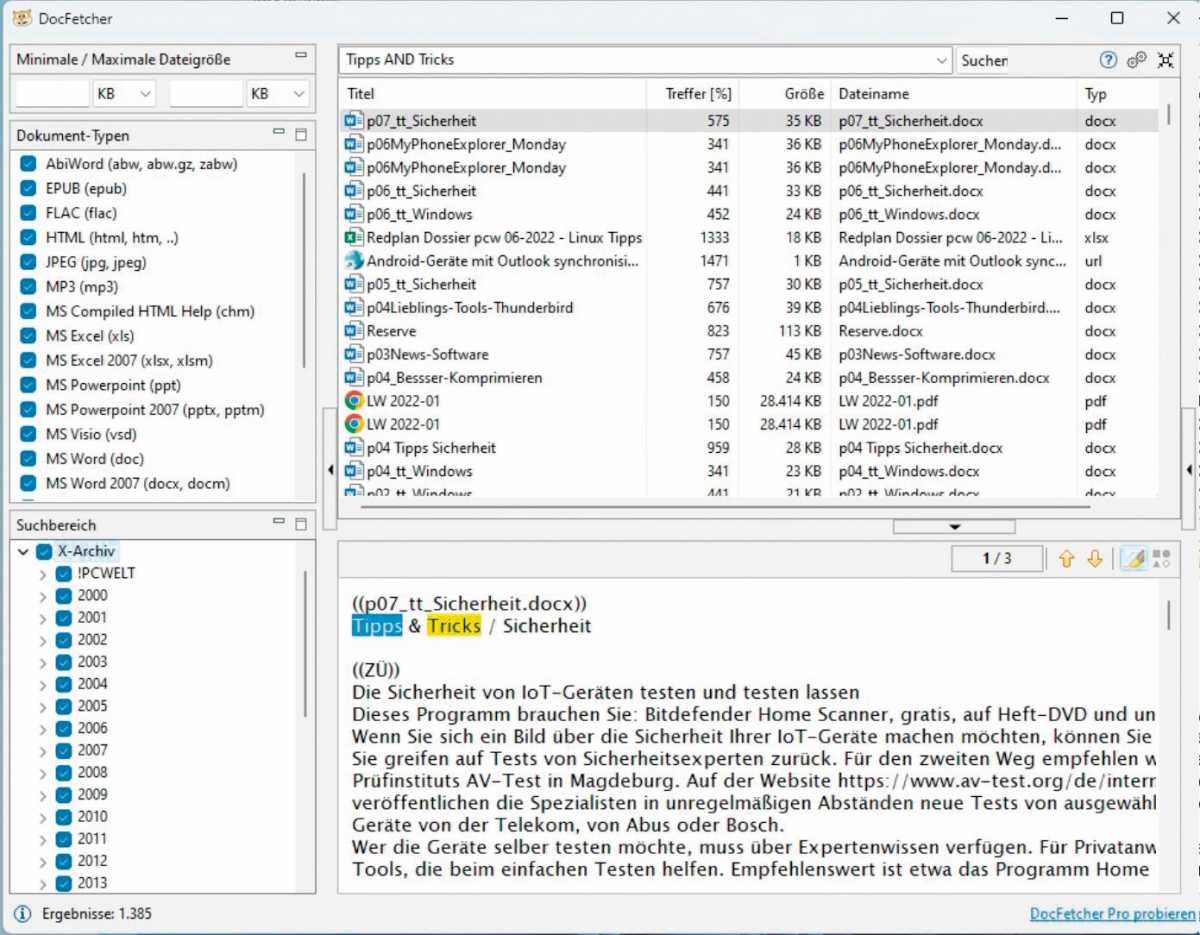
Task: Uncheck MS Powerpoint (ppt) file type
Action: coord(28,385)
